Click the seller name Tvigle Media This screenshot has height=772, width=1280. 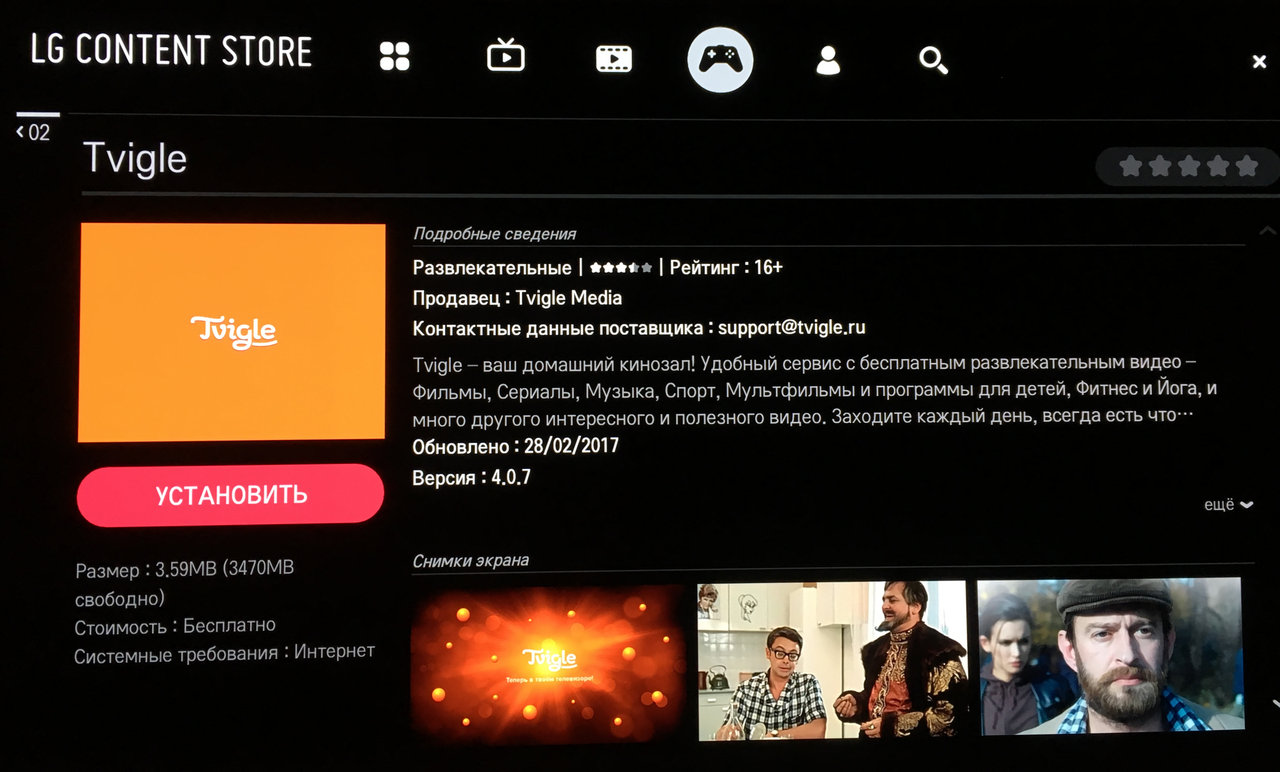coord(569,298)
